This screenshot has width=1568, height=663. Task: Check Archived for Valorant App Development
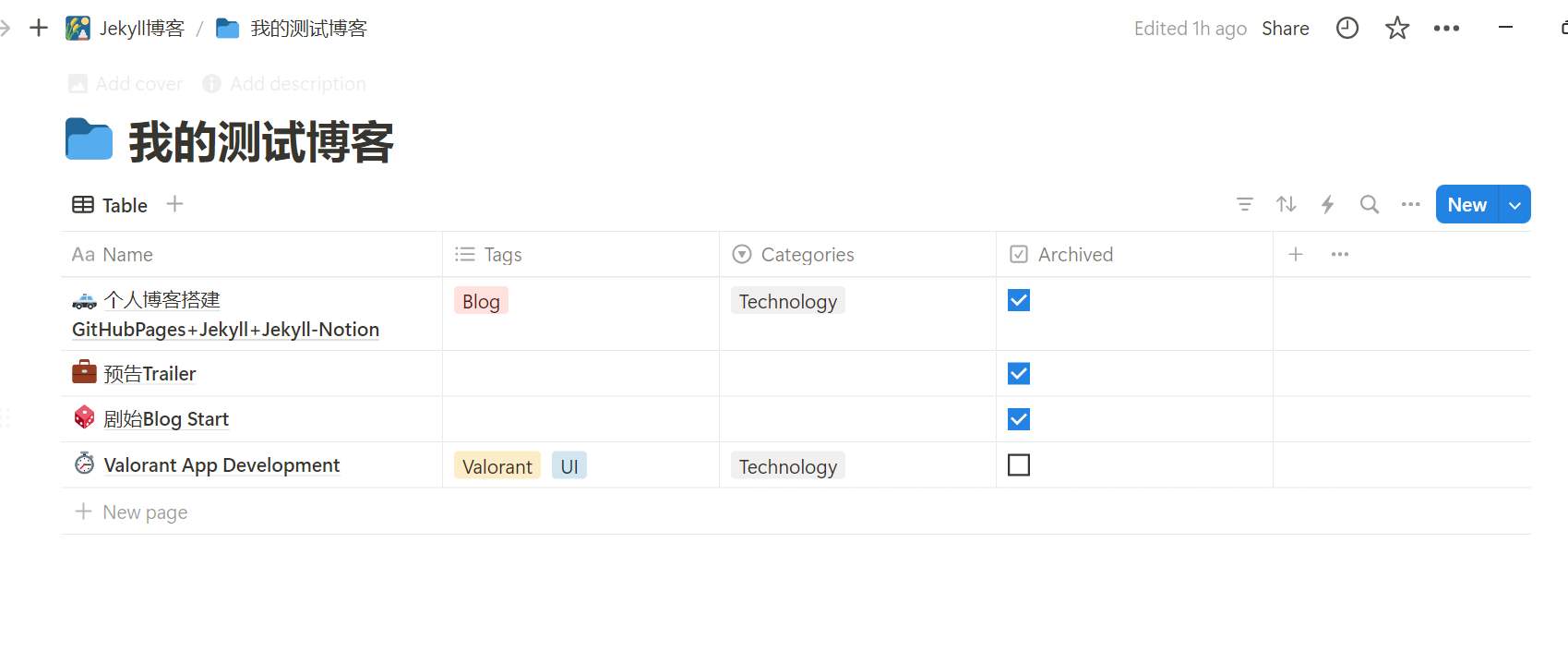(1019, 464)
